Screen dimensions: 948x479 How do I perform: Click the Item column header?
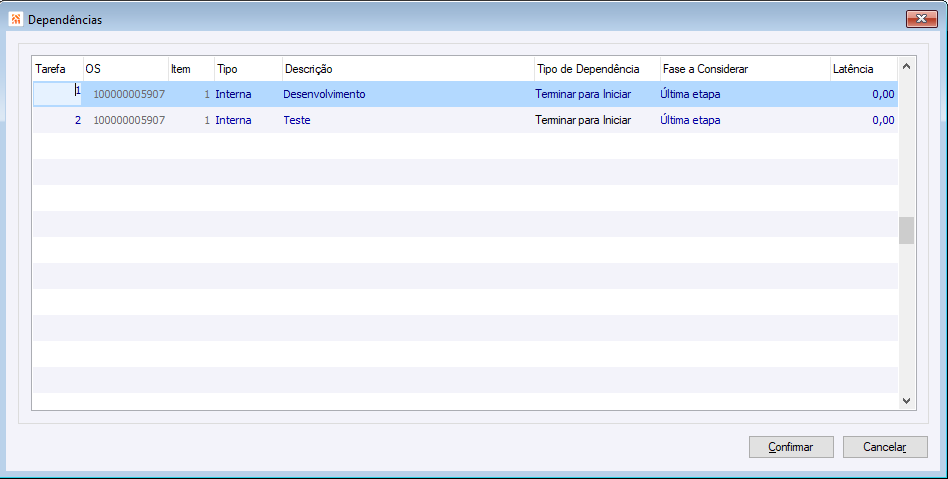coord(191,69)
